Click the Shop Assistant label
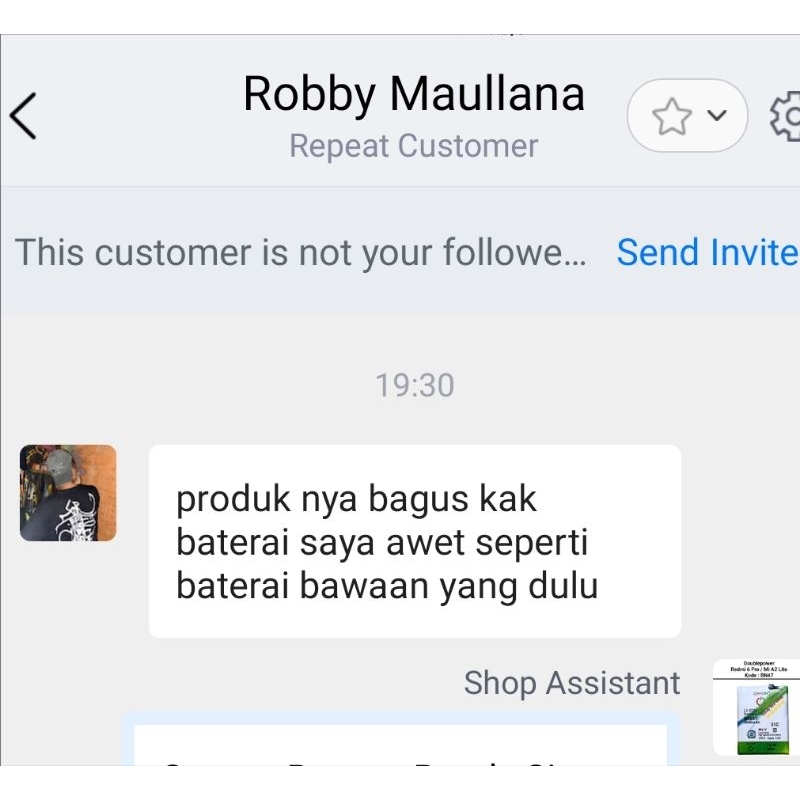 (x=571, y=683)
